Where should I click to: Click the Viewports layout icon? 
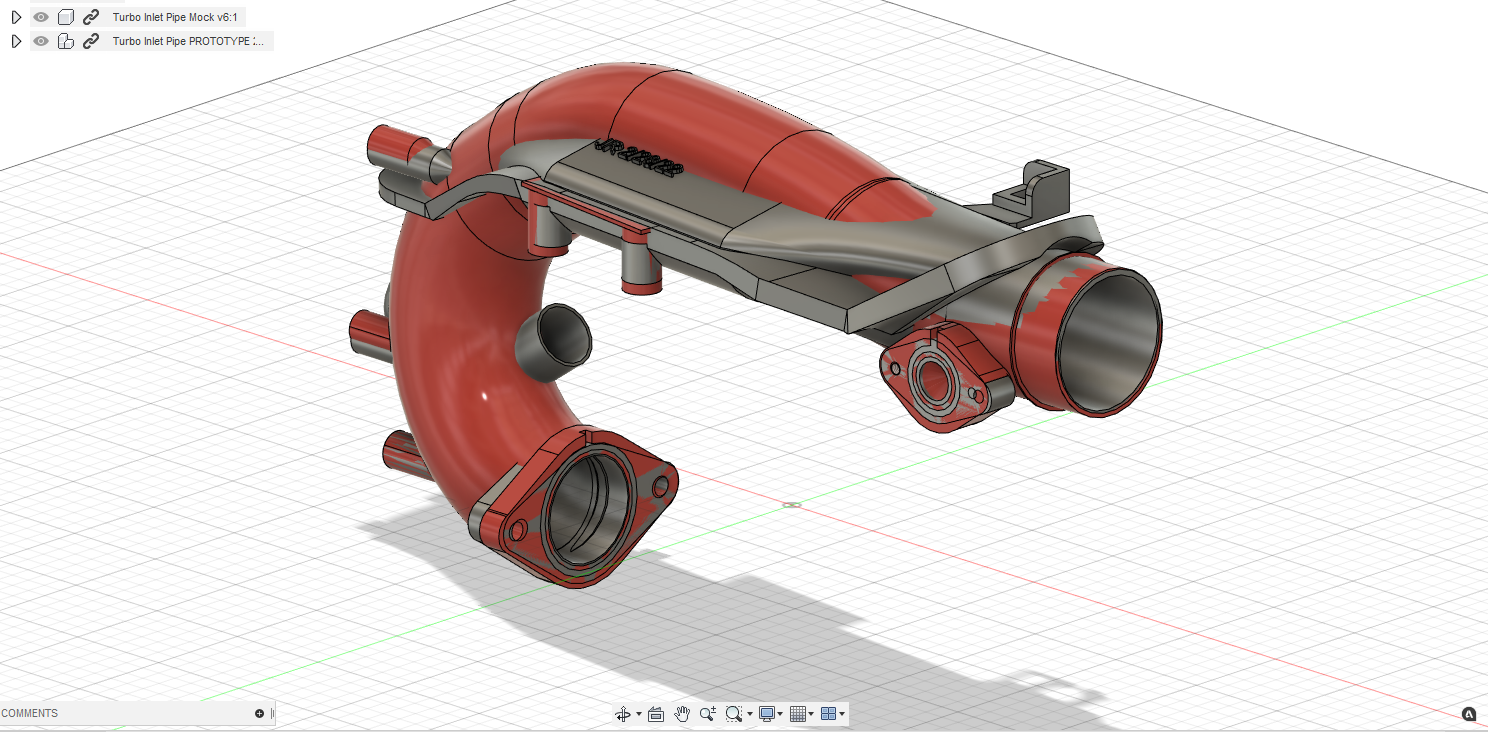click(x=828, y=714)
